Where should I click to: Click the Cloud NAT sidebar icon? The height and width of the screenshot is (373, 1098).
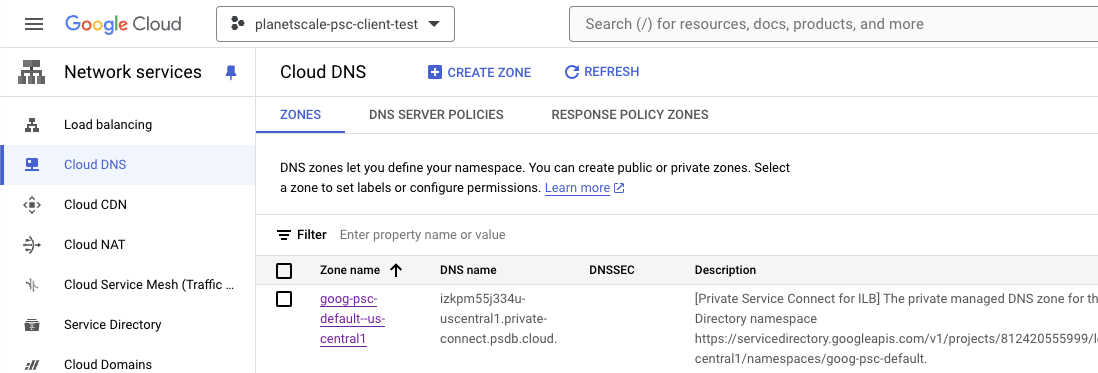tap(32, 244)
